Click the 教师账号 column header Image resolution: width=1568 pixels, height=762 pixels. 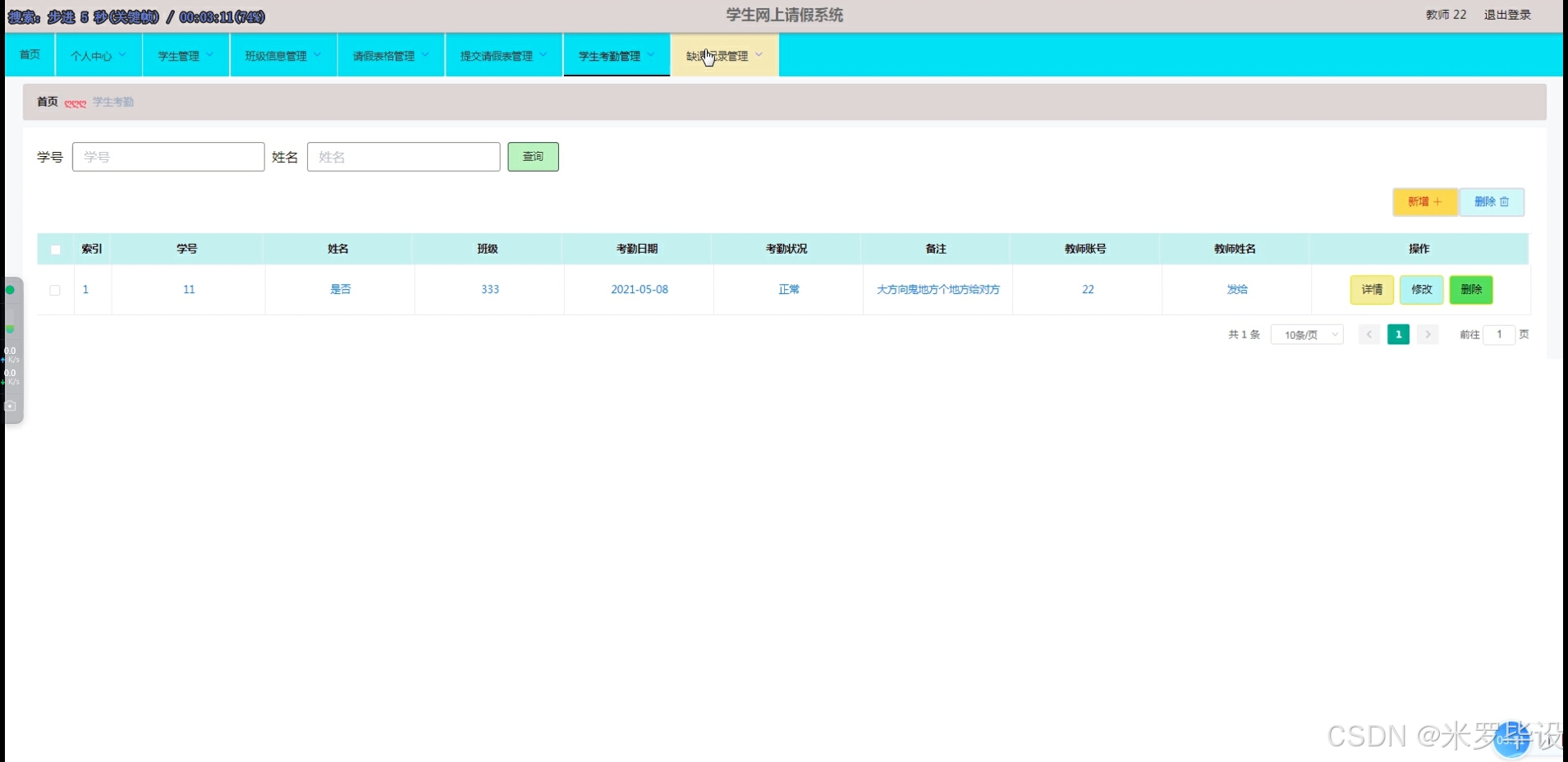1085,249
